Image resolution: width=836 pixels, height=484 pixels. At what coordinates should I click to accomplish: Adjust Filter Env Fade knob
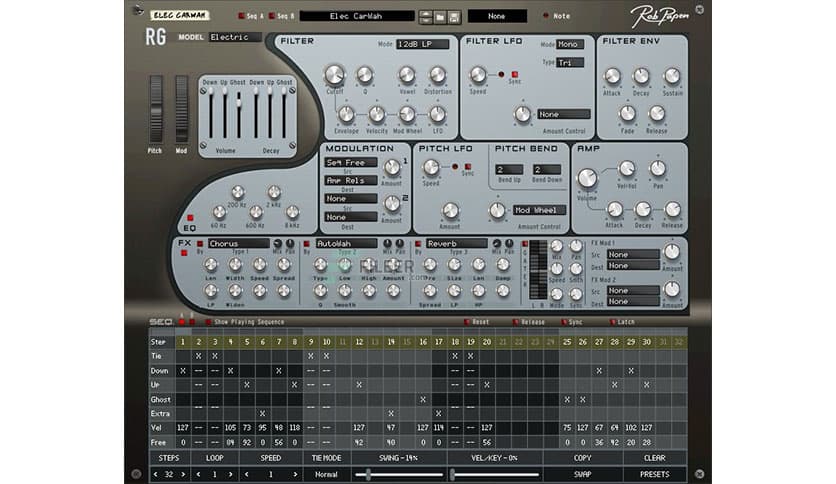click(x=628, y=114)
